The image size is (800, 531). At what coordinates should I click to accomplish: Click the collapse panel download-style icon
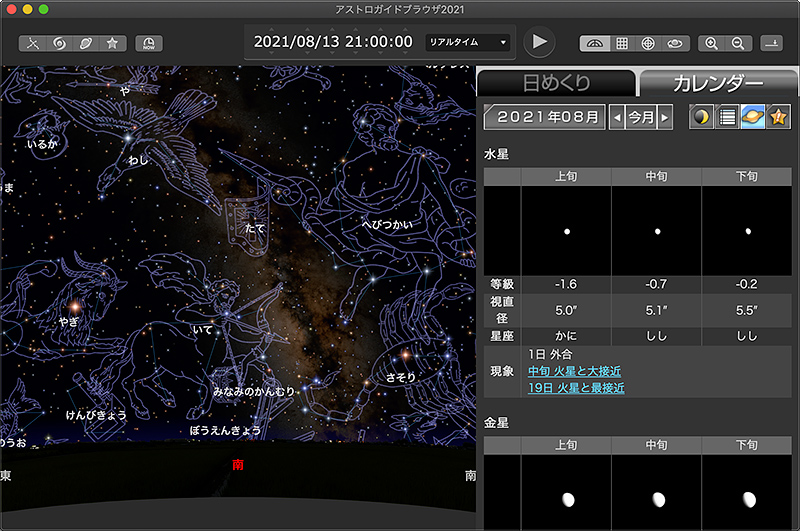tap(772, 43)
